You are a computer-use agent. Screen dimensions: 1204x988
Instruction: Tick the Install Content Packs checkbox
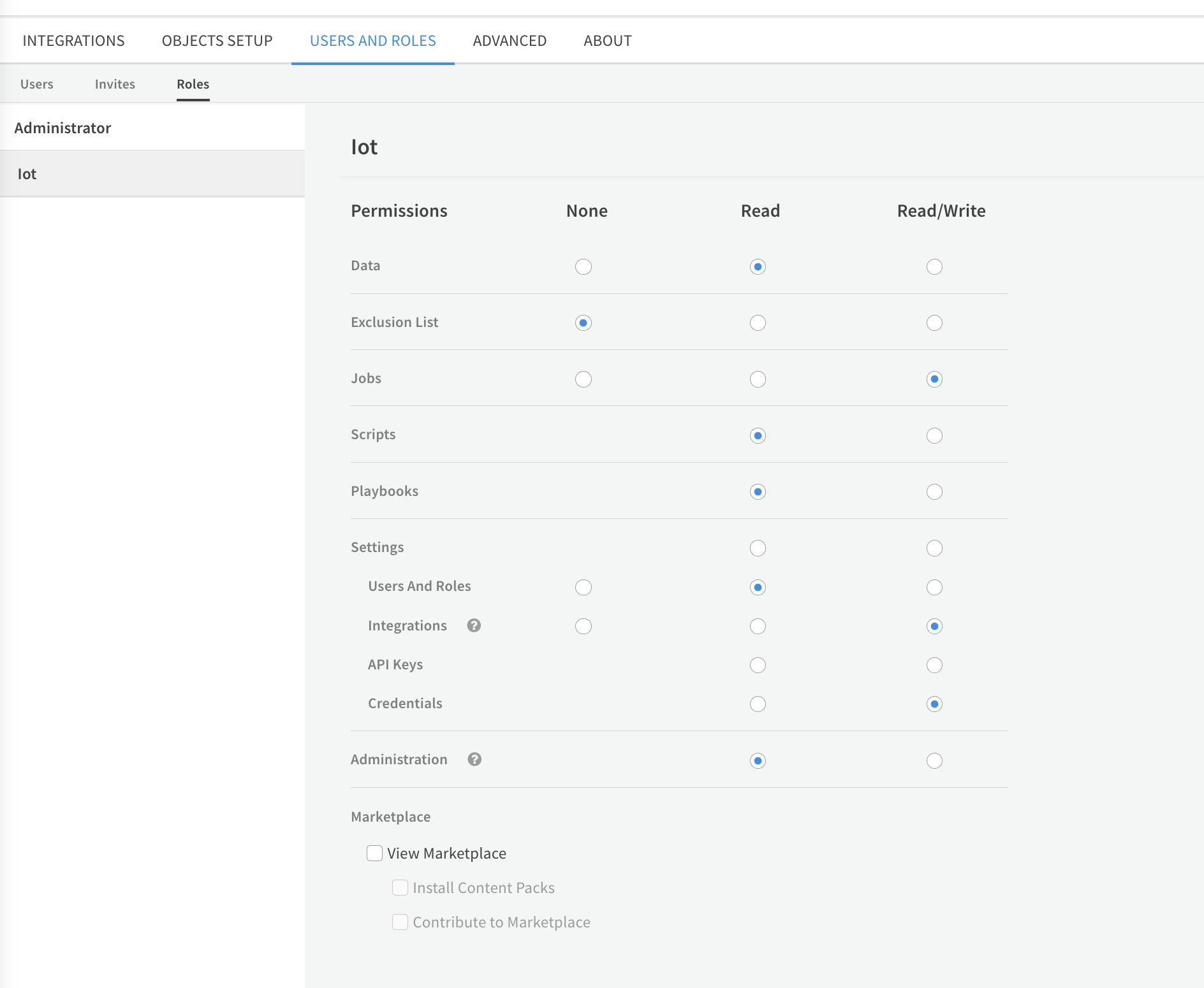coord(400,887)
